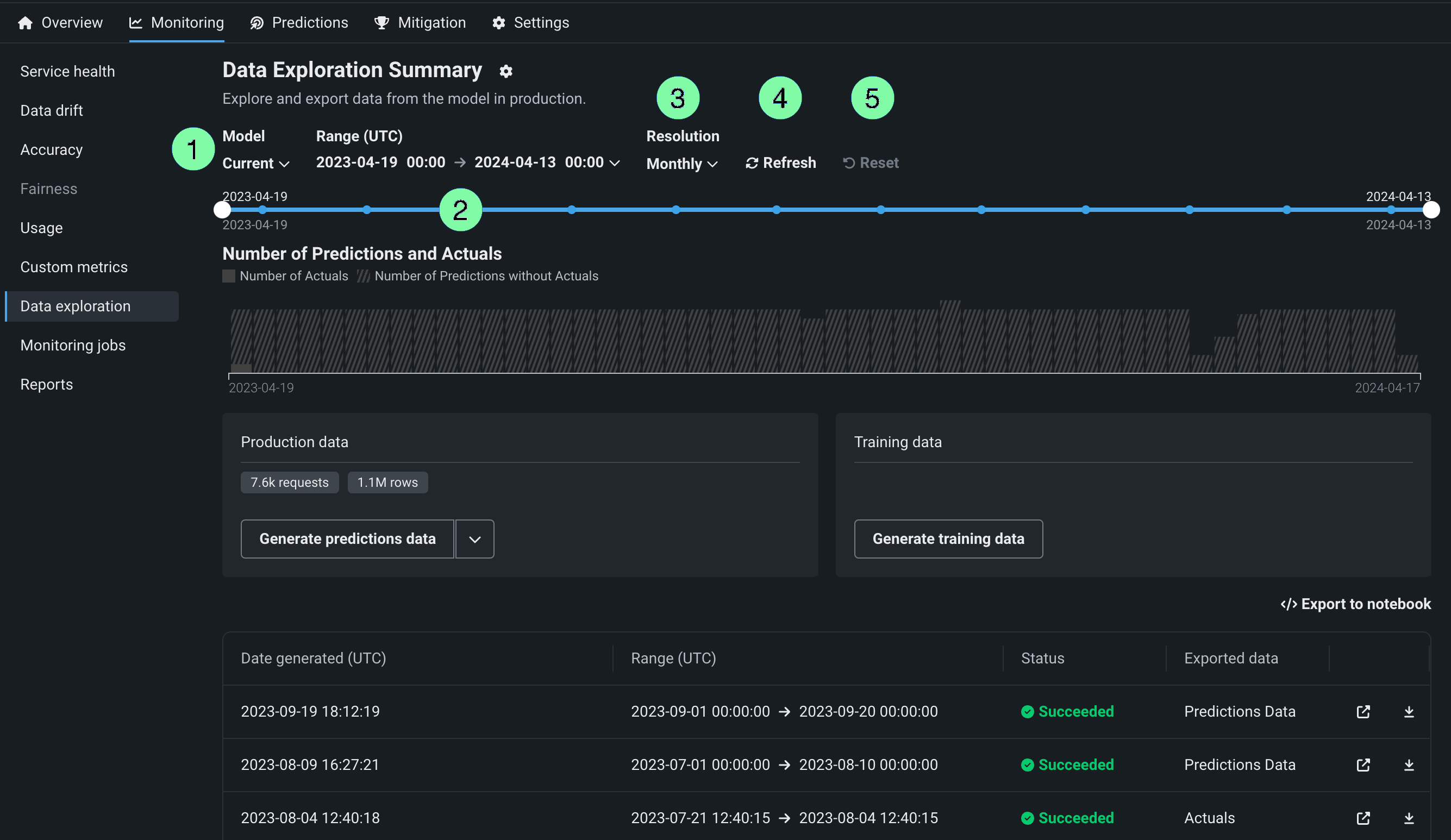This screenshot has width=1451, height=840.
Task: Toggle Number of Actuals legend item
Action: point(286,276)
